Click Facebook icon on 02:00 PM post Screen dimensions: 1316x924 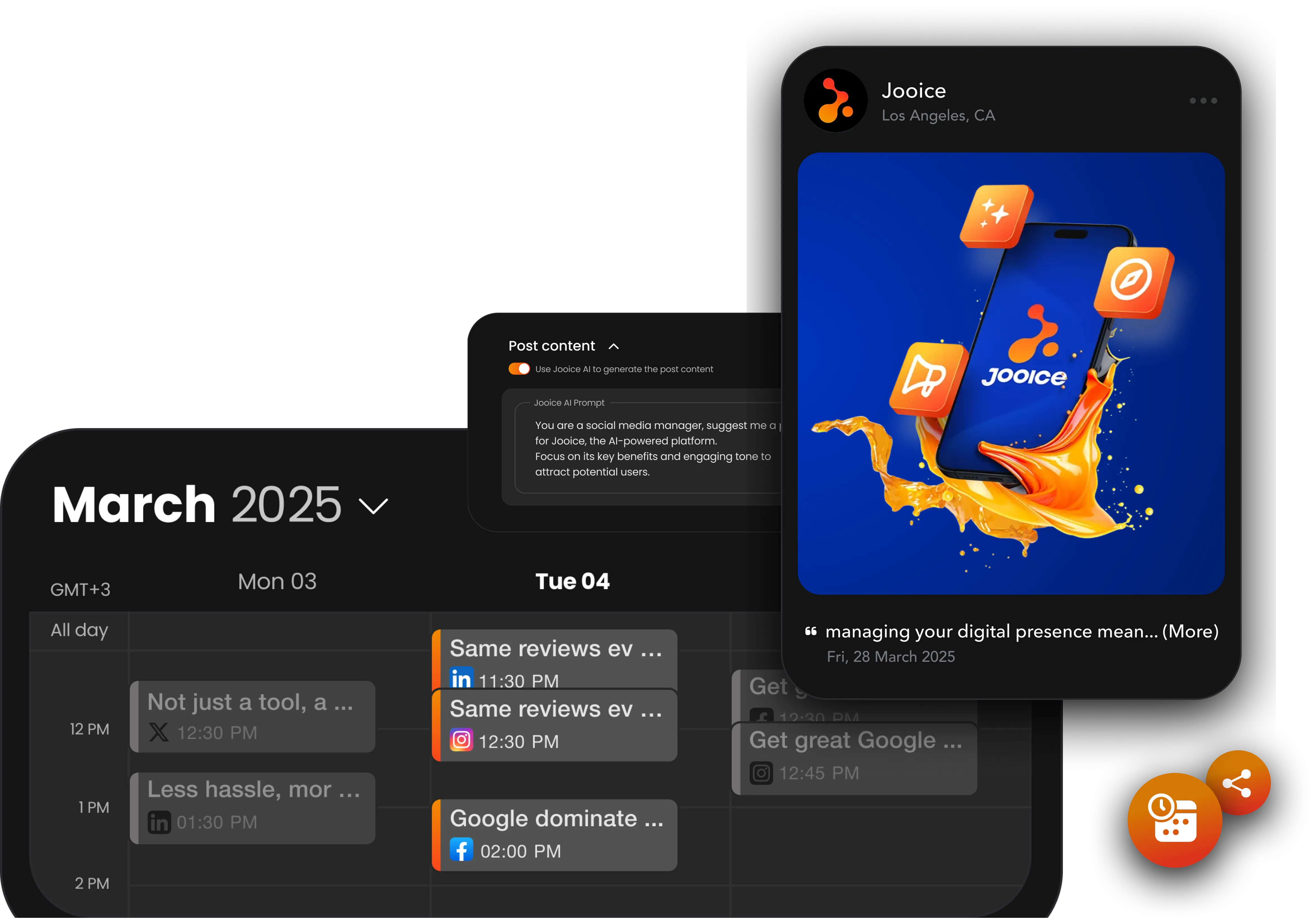tap(461, 849)
